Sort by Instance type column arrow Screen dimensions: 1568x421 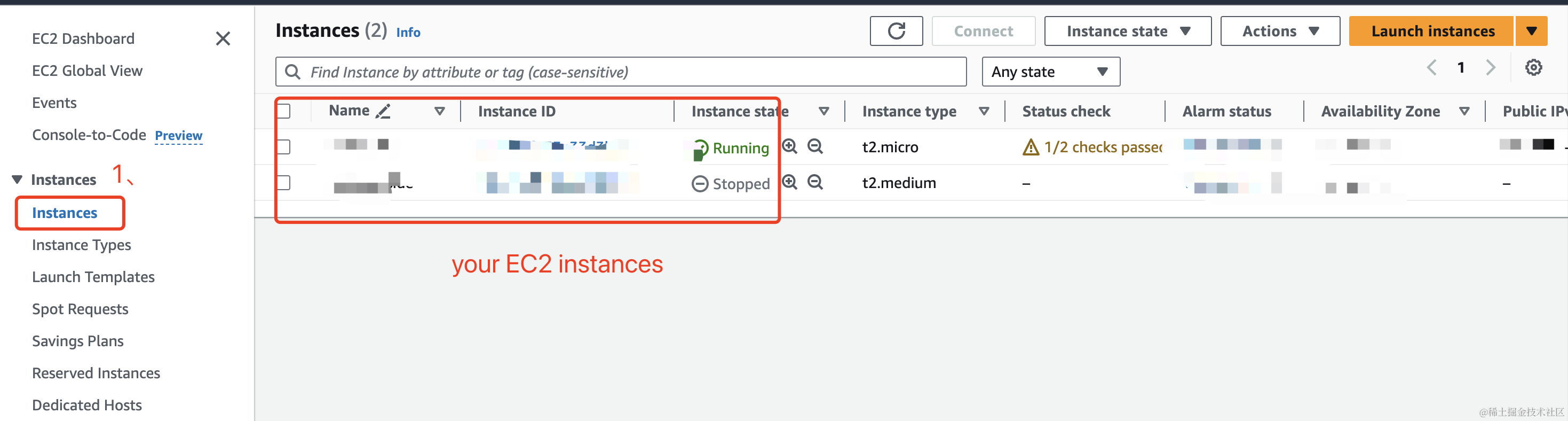coord(984,112)
